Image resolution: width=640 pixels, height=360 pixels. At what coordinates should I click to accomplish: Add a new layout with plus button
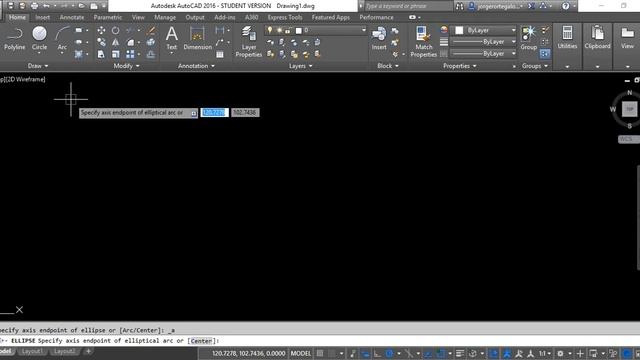(88, 351)
